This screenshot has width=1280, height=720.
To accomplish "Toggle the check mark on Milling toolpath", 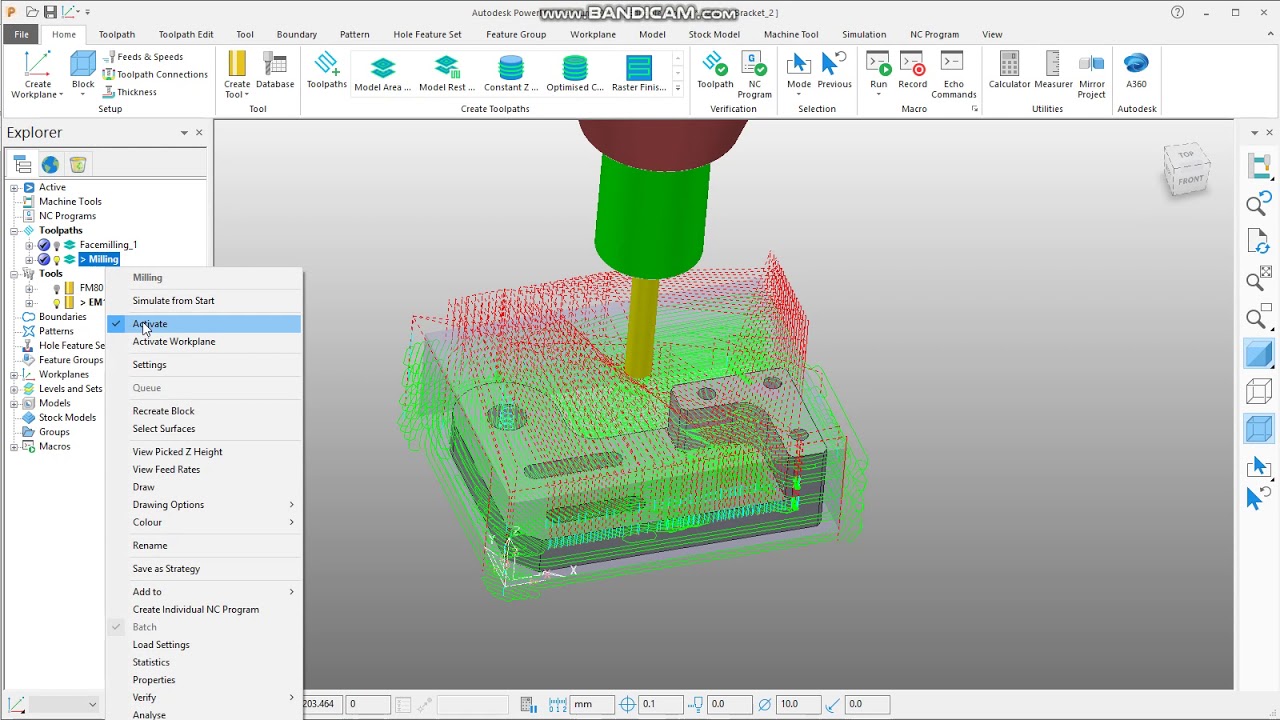I will coord(44,259).
